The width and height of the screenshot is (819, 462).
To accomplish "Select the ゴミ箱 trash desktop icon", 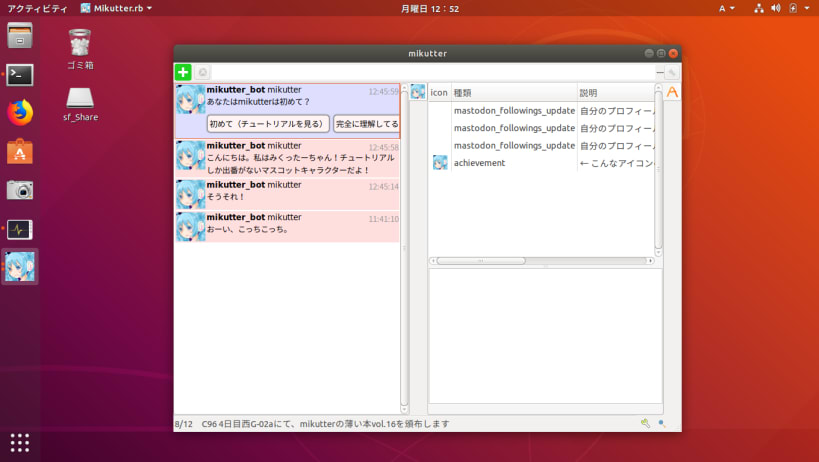I will (x=80, y=50).
